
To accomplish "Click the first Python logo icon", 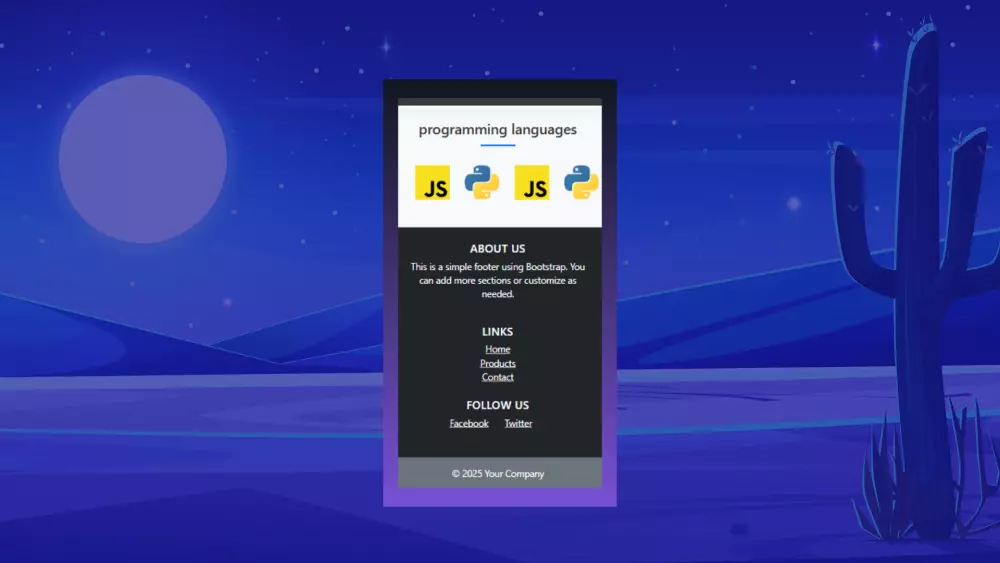I will pos(482,182).
